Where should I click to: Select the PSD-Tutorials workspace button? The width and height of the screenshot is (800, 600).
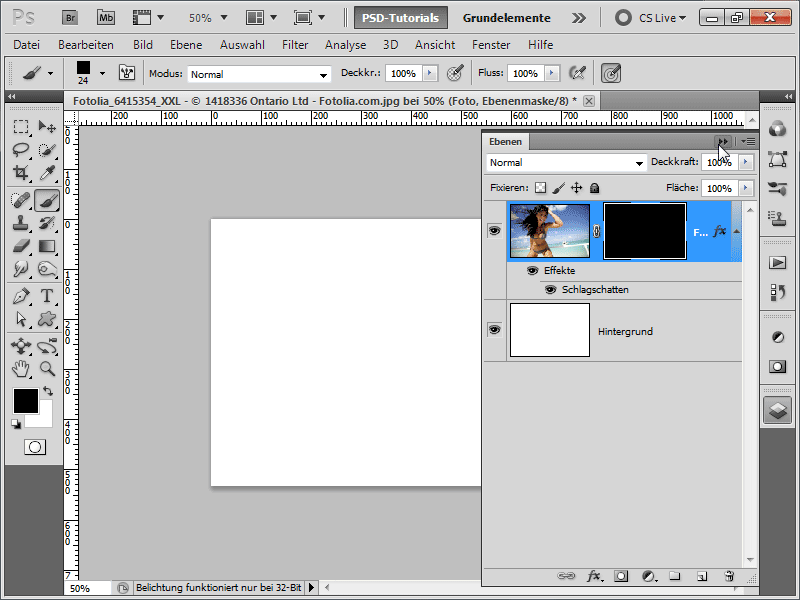(401, 18)
